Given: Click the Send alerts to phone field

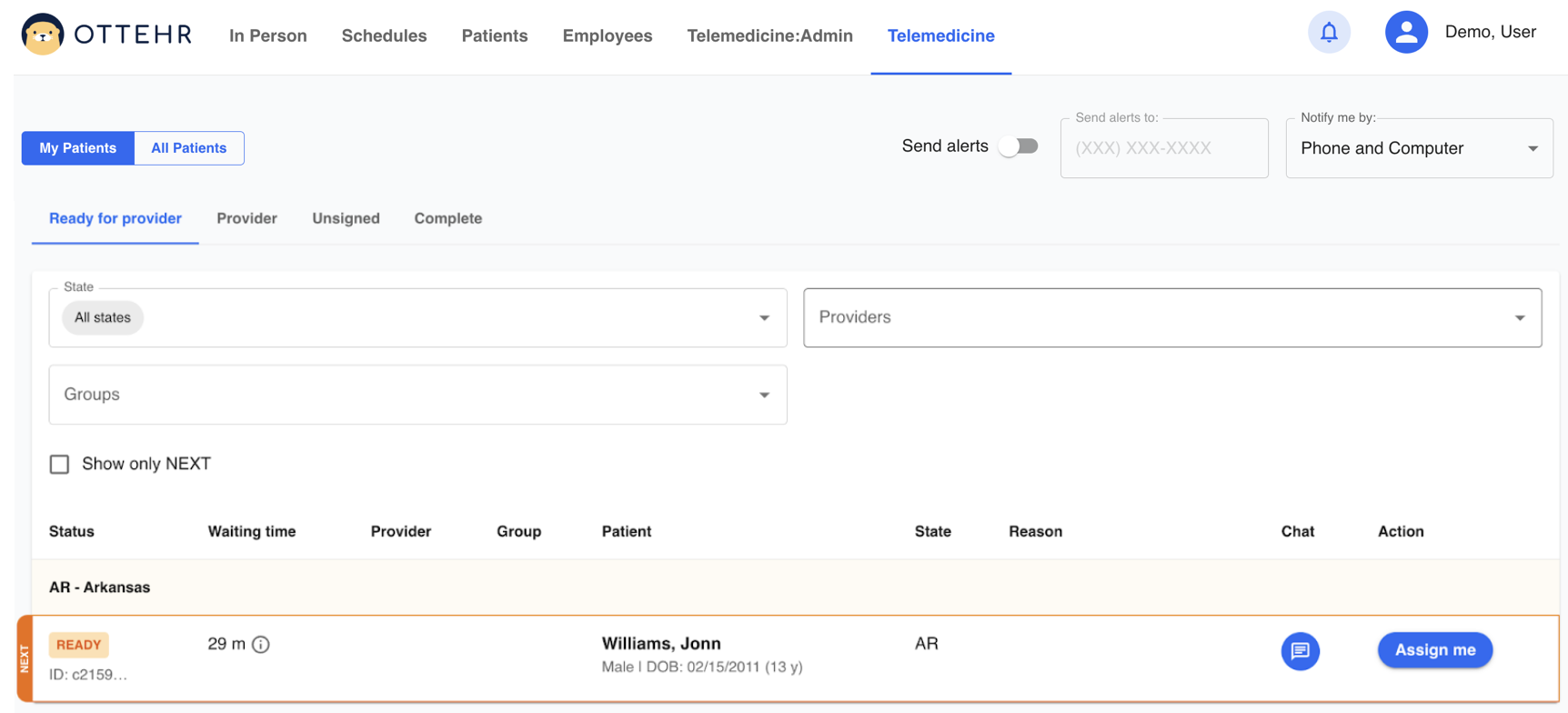Looking at the screenshot, I should click(x=1163, y=148).
